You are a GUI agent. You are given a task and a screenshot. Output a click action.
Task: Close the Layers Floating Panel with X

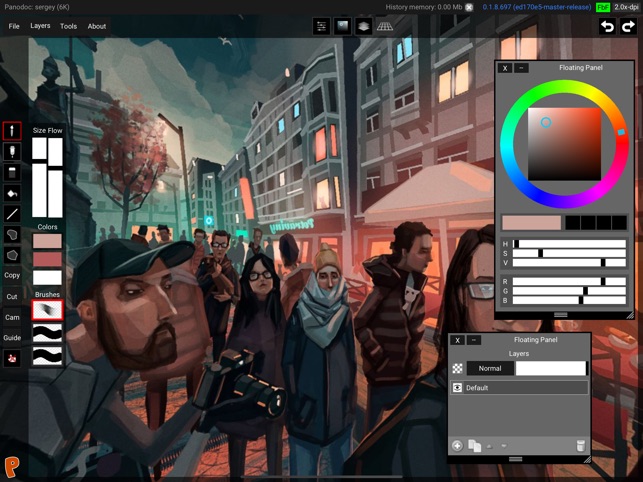point(457,340)
